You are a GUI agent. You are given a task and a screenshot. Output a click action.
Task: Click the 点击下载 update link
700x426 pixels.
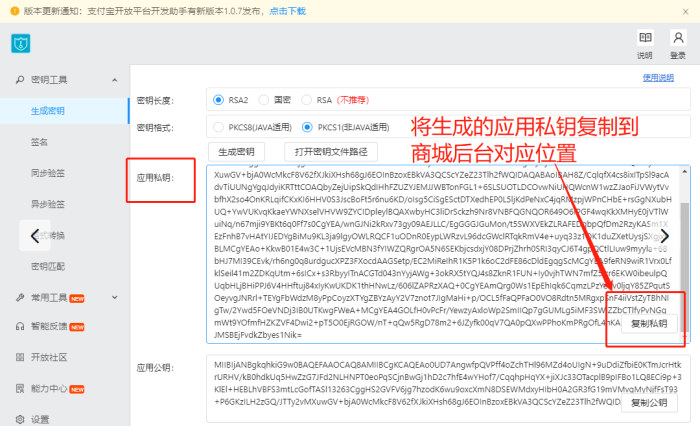(x=288, y=11)
